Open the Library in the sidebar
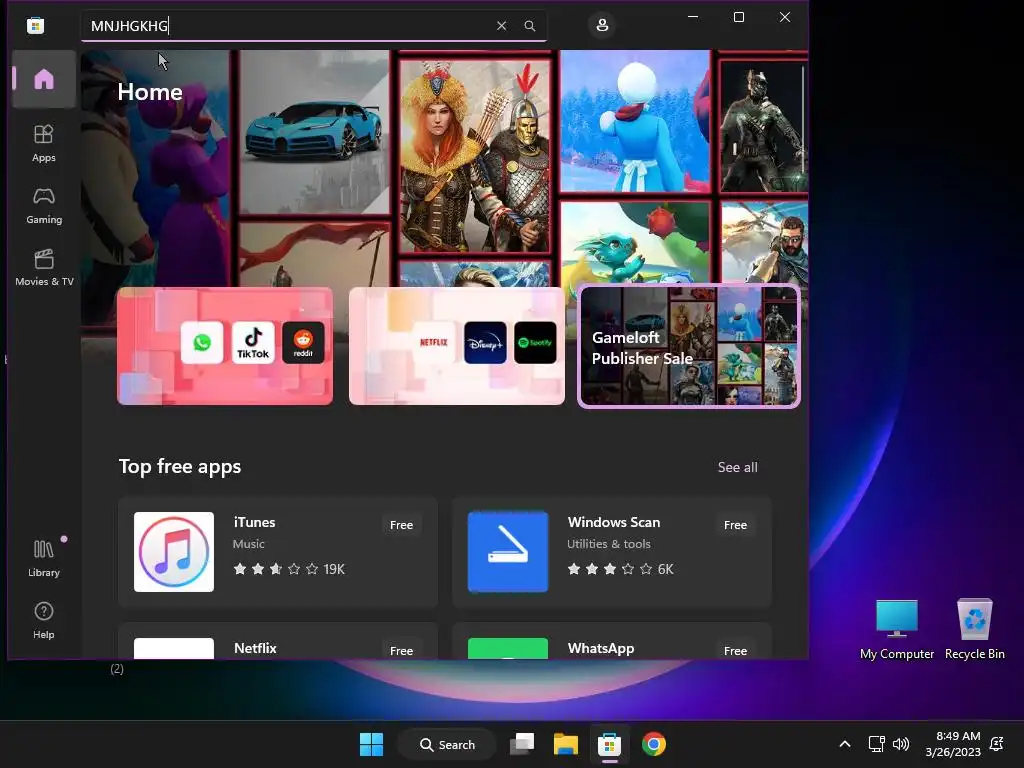Screen dimensions: 1024x768 coord(44,558)
